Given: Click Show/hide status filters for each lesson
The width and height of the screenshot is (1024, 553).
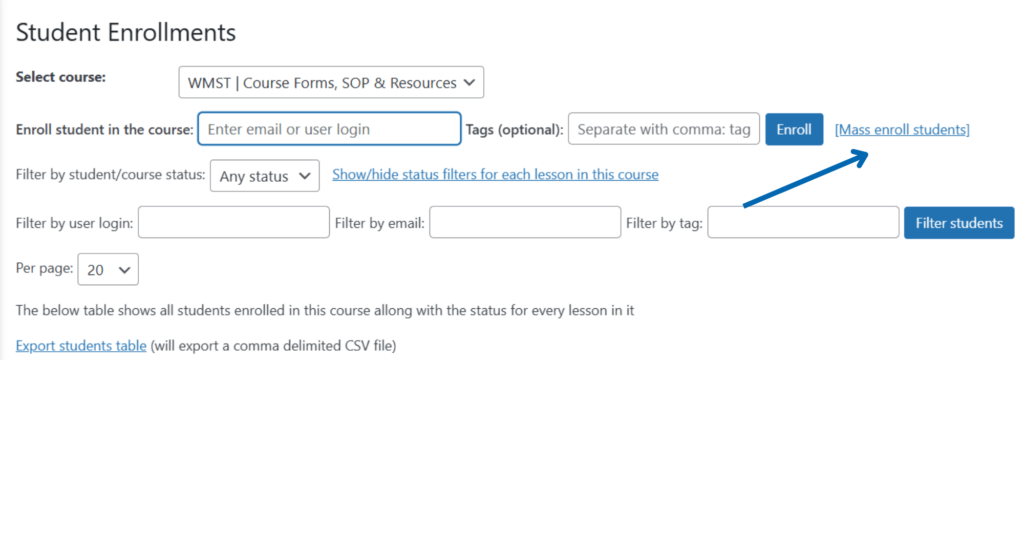Looking at the screenshot, I should (495, 175).
